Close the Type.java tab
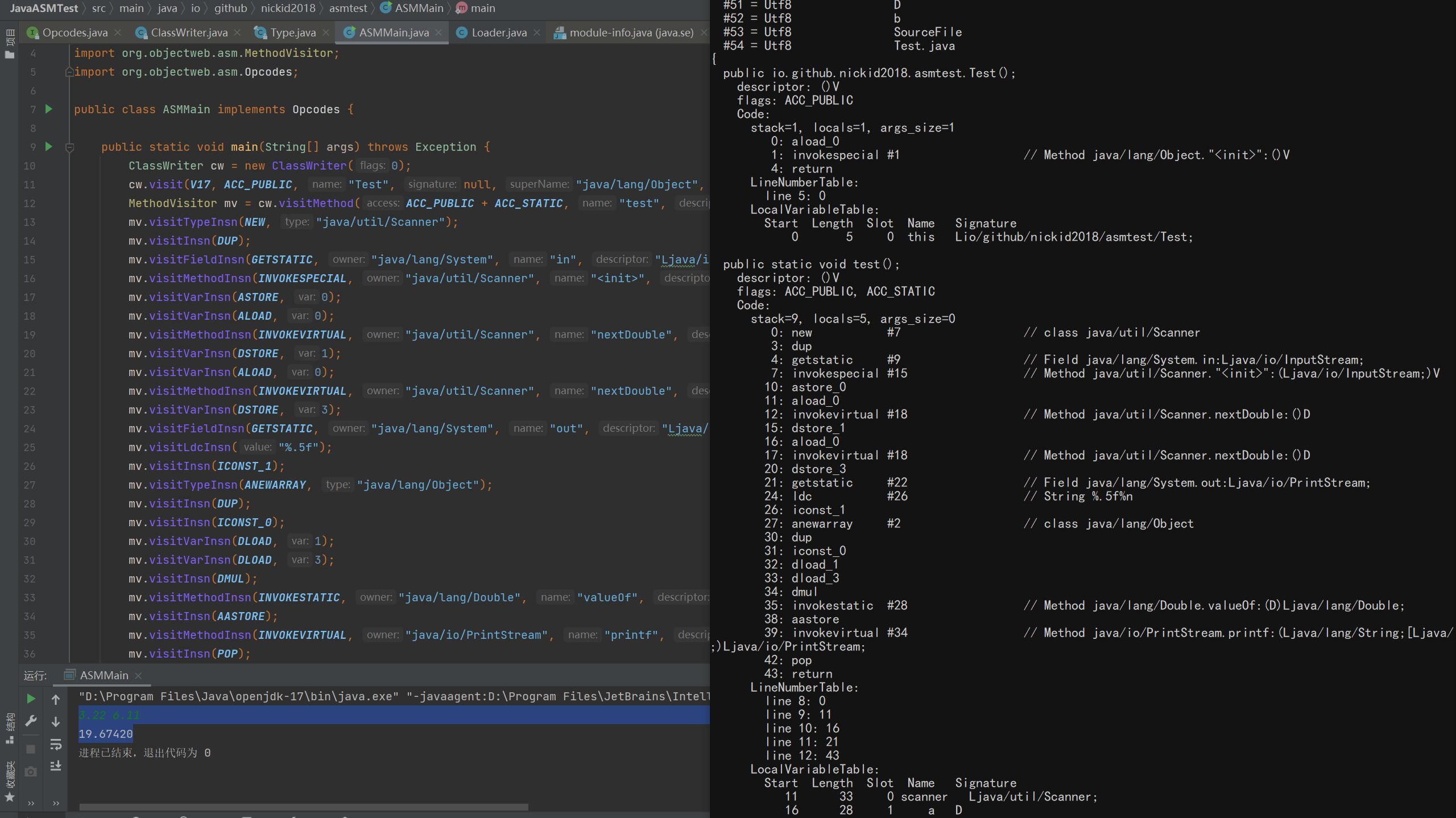The image size is (1456, 818). (326, 32)
